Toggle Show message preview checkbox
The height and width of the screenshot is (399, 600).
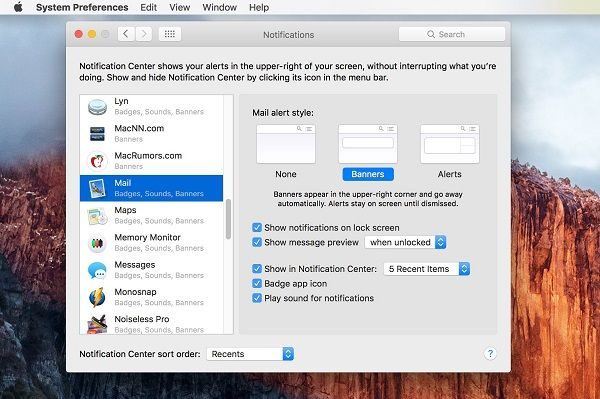click(x=257, y=242)
